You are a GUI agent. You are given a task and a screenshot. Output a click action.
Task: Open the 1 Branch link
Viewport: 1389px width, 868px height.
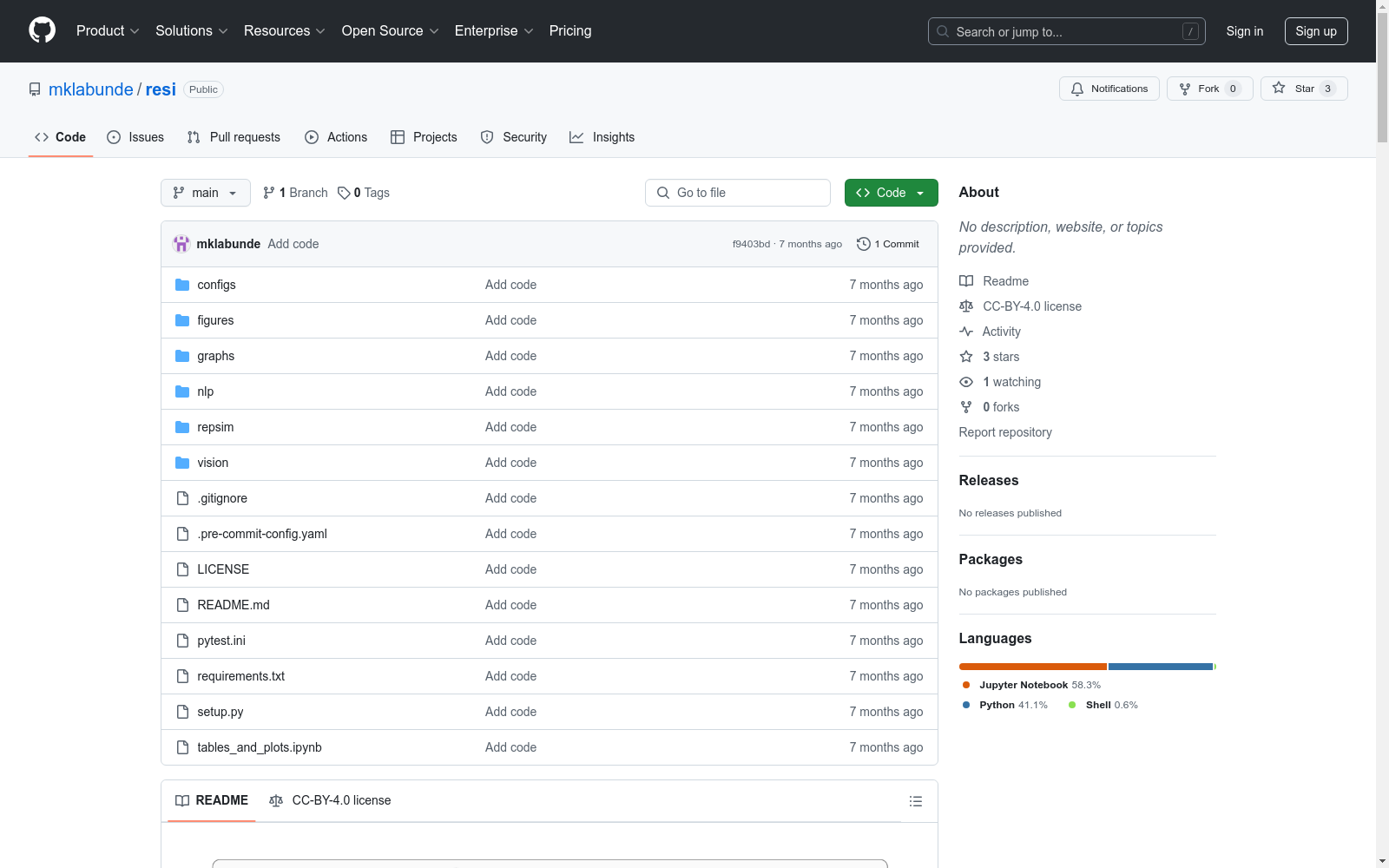295,193
